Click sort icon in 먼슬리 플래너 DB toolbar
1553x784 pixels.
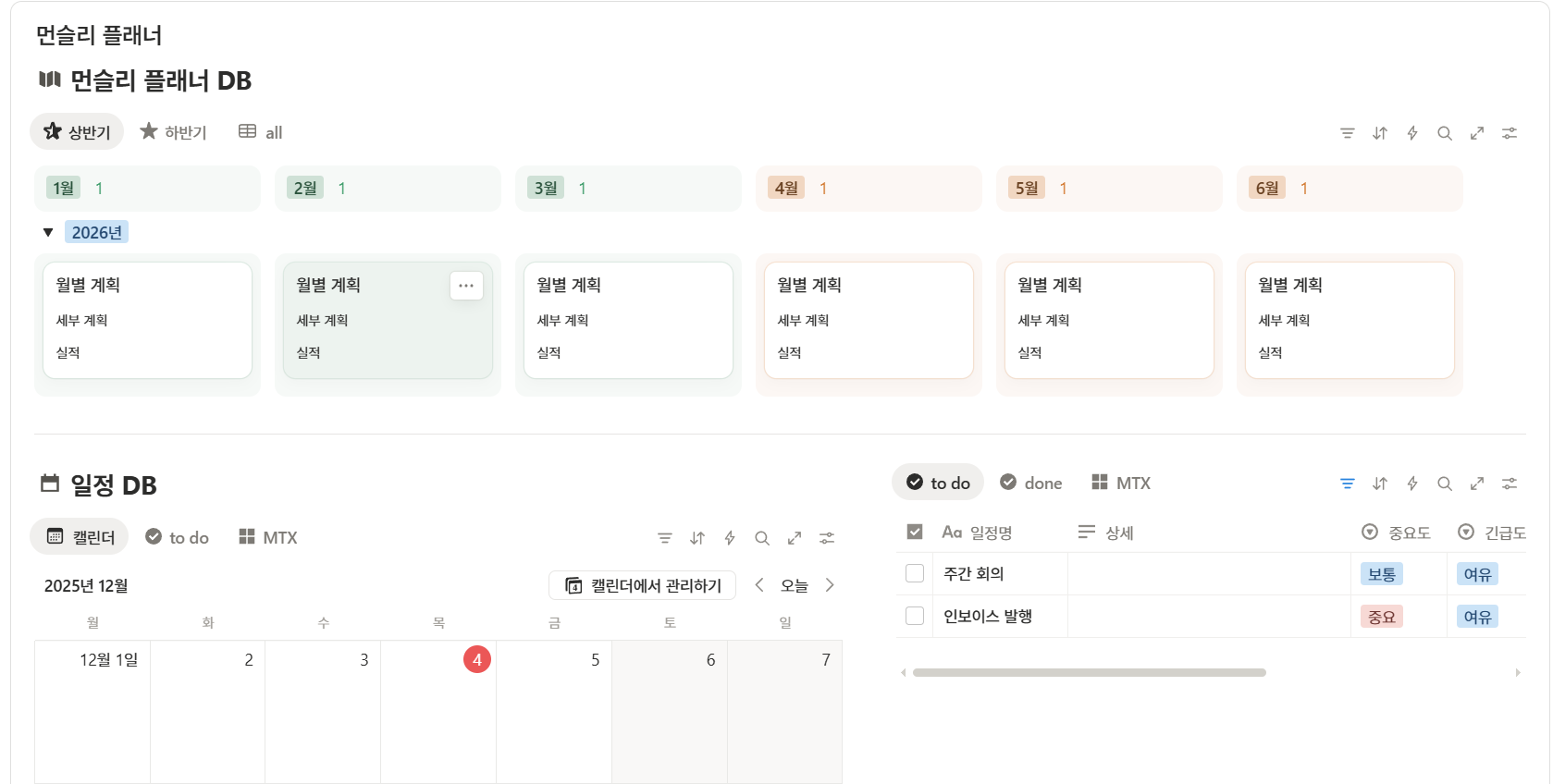[x=1380, y=133]
